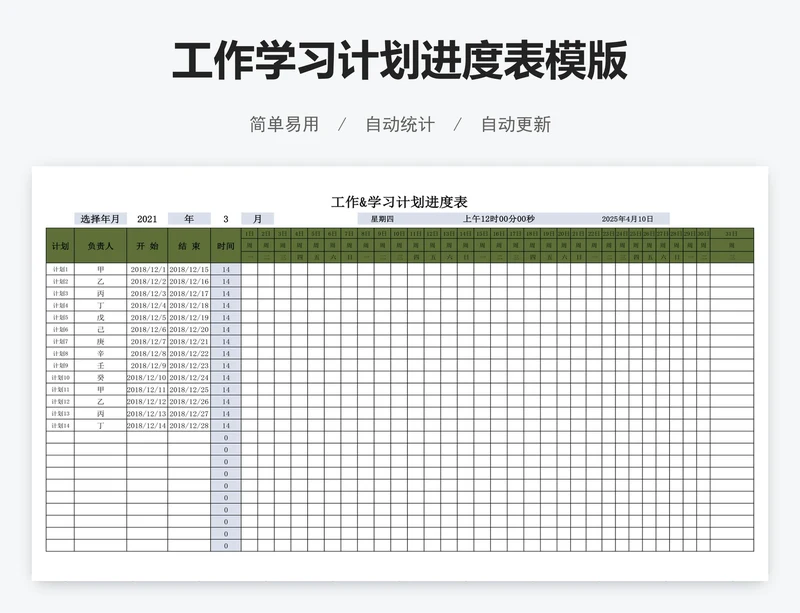Select start date '2018/12/14'

pyautogui.click(x=147, y=426)
